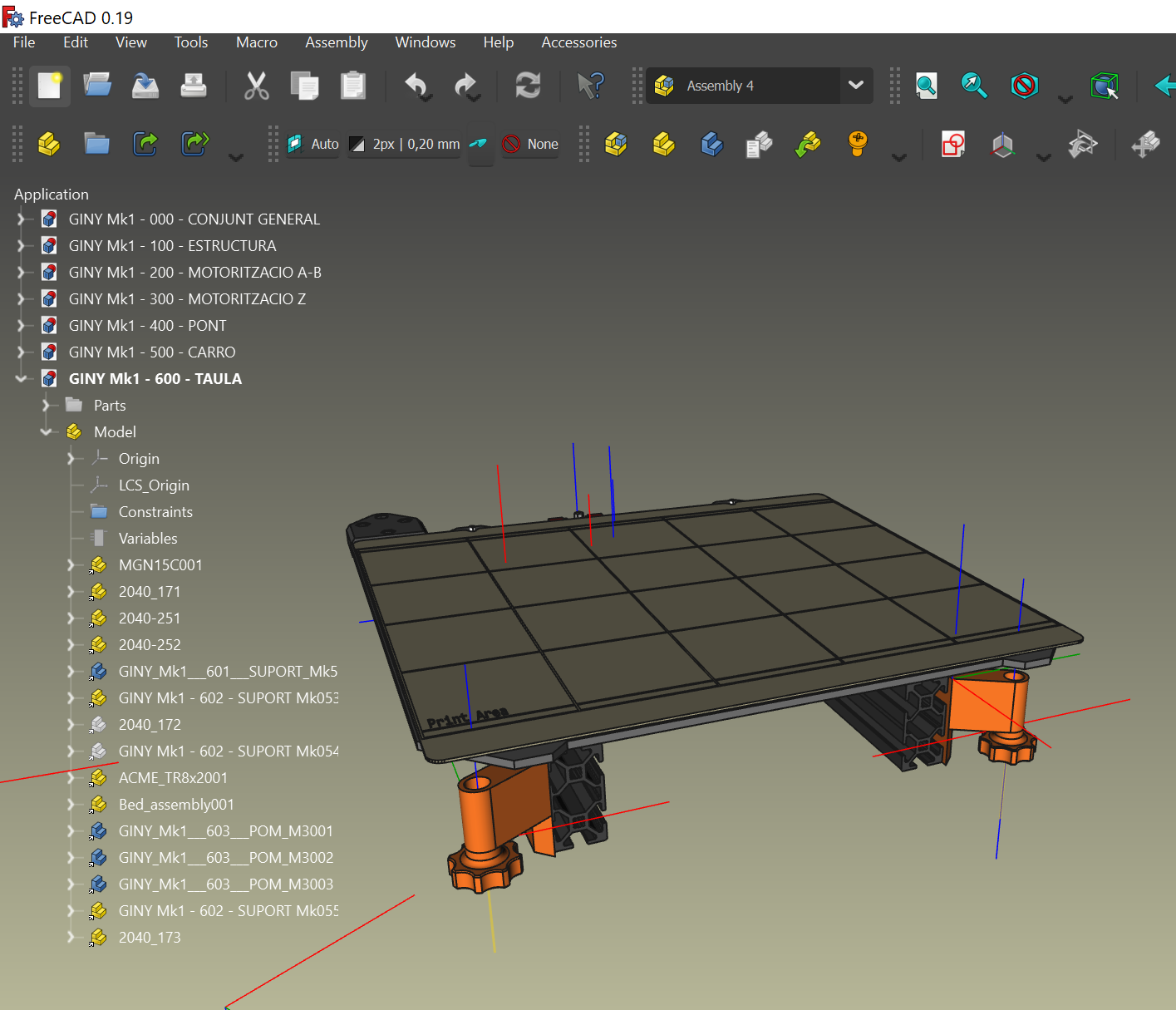
Task: Open the Assembly menu
Action: [336, 42]
